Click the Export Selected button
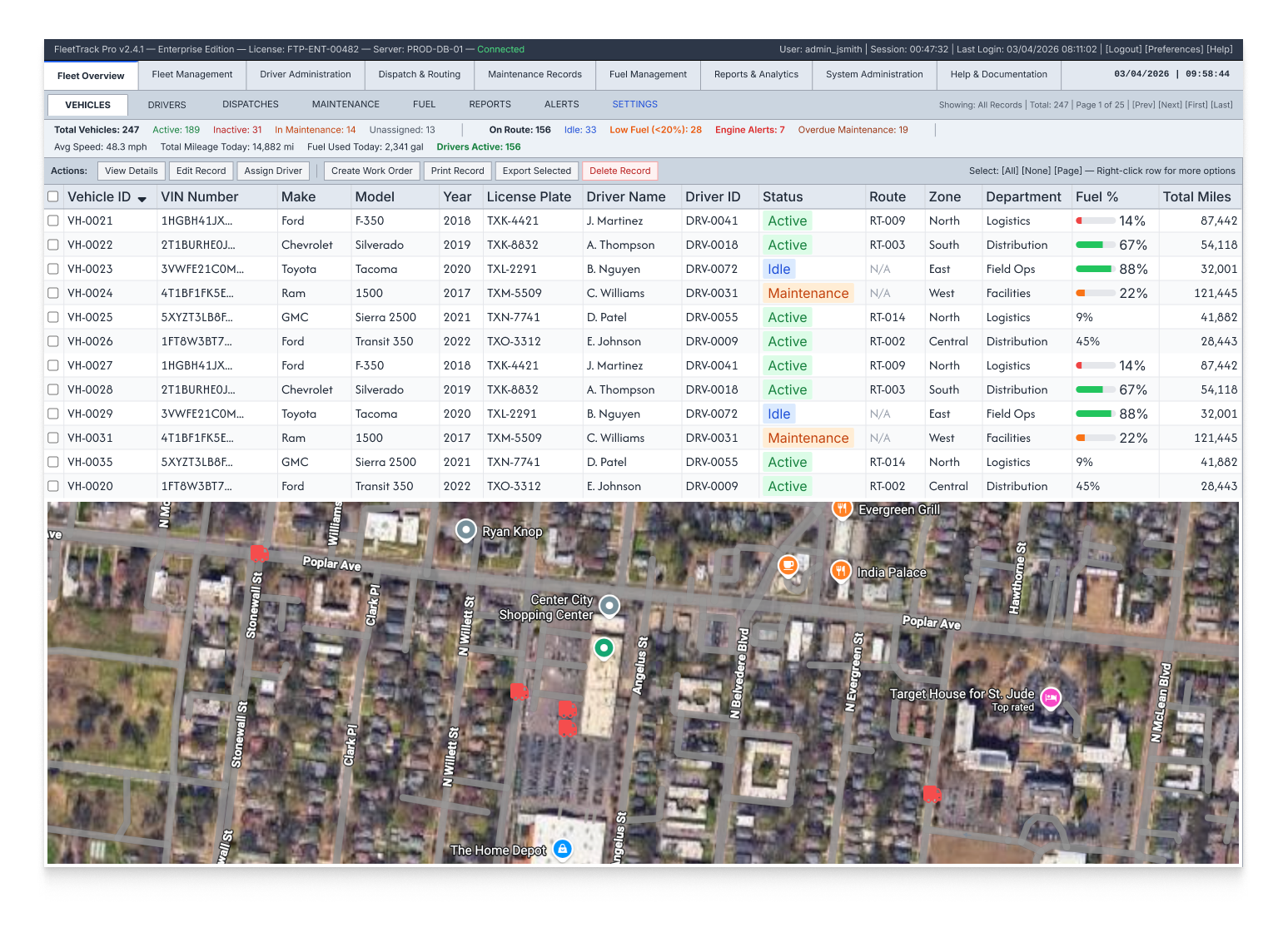 click(x=536, y=171)
